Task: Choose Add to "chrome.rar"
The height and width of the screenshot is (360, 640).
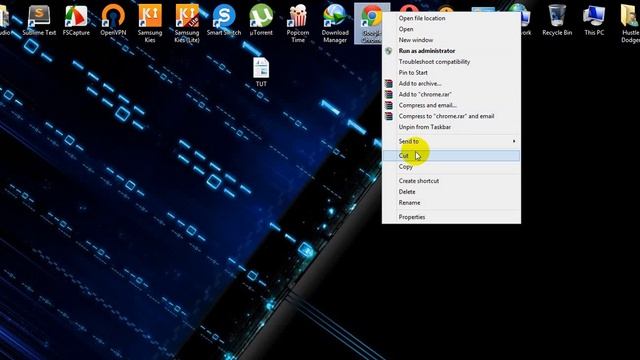Action: [451, 94]
